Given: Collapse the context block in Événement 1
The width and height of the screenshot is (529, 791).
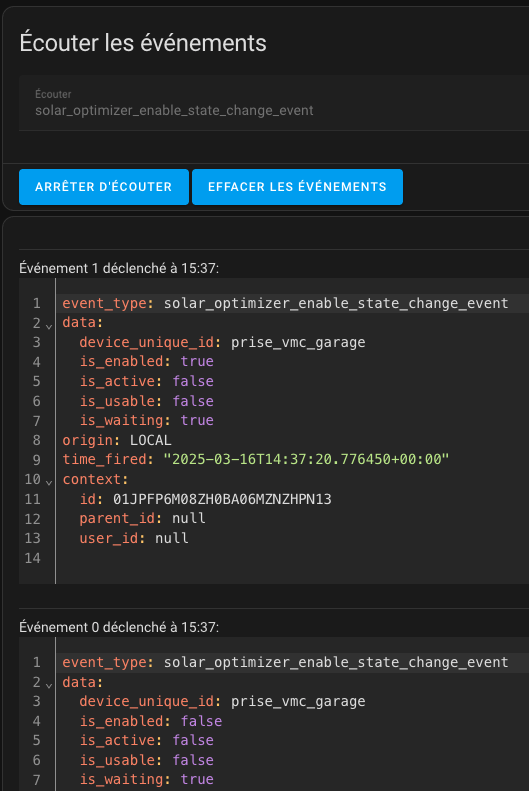Looking at the screenshot, I should pyautogui.click(x=49, y=483).
